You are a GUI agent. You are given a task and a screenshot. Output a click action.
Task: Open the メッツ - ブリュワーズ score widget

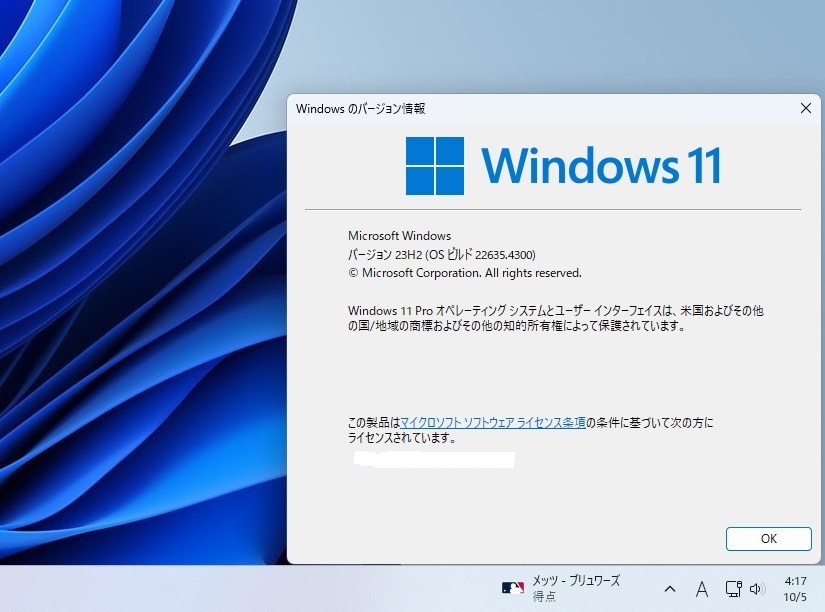(561, 588)
